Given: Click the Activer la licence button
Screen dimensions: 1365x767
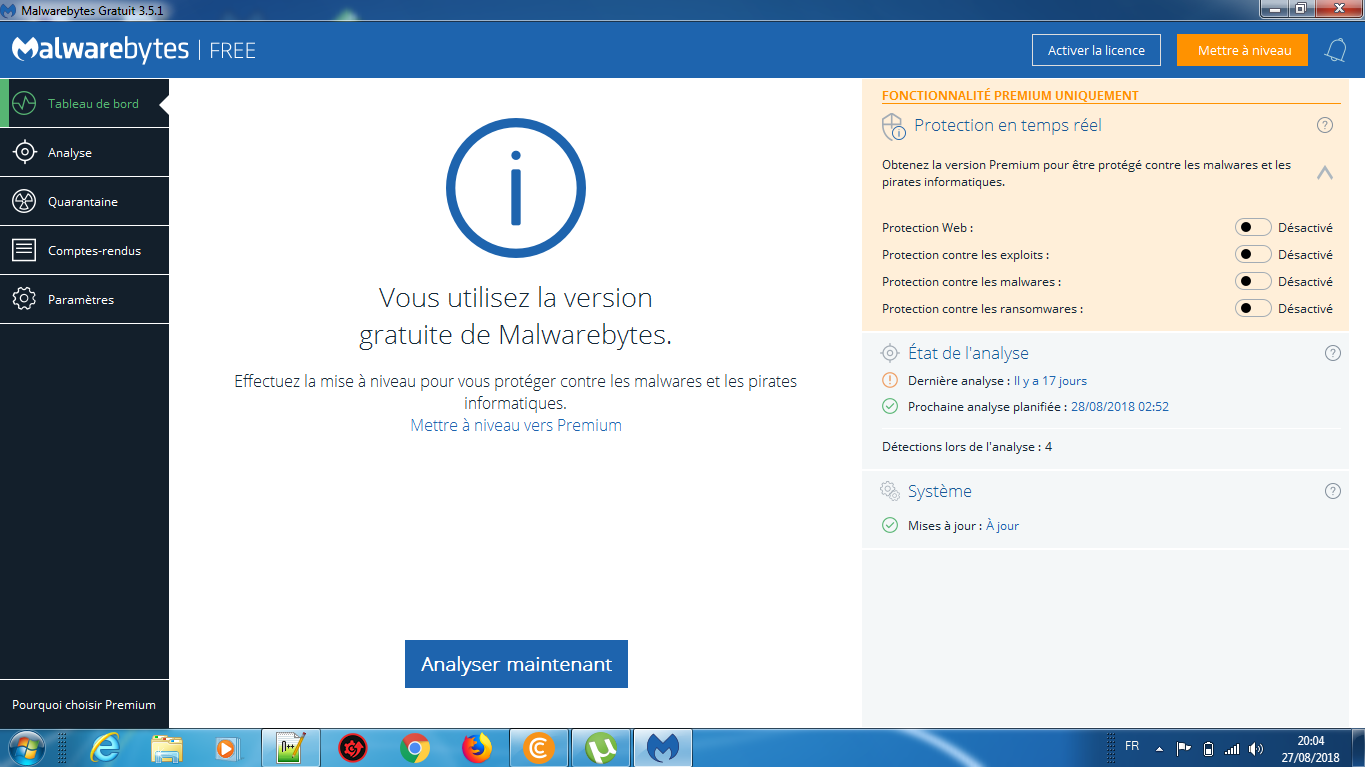Looking at the screenshot, I should (1096, 50).
